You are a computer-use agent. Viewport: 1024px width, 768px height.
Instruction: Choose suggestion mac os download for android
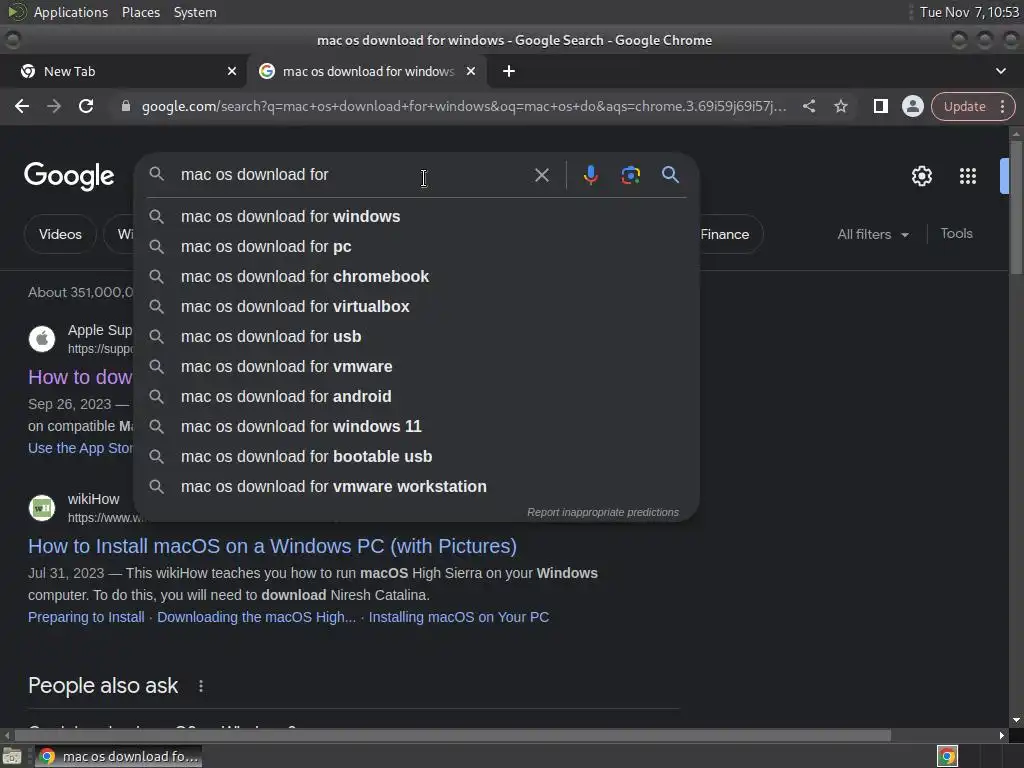416,396
